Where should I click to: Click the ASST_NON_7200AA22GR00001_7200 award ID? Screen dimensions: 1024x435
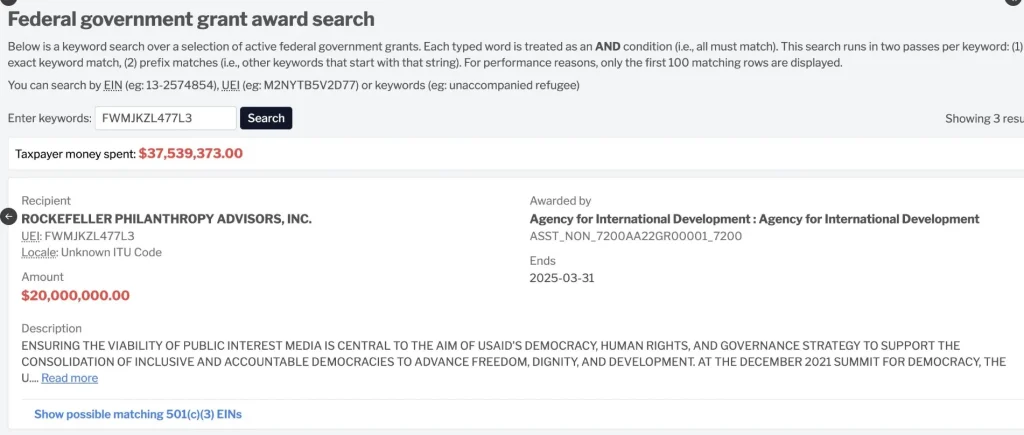click(x=635, y=236)
